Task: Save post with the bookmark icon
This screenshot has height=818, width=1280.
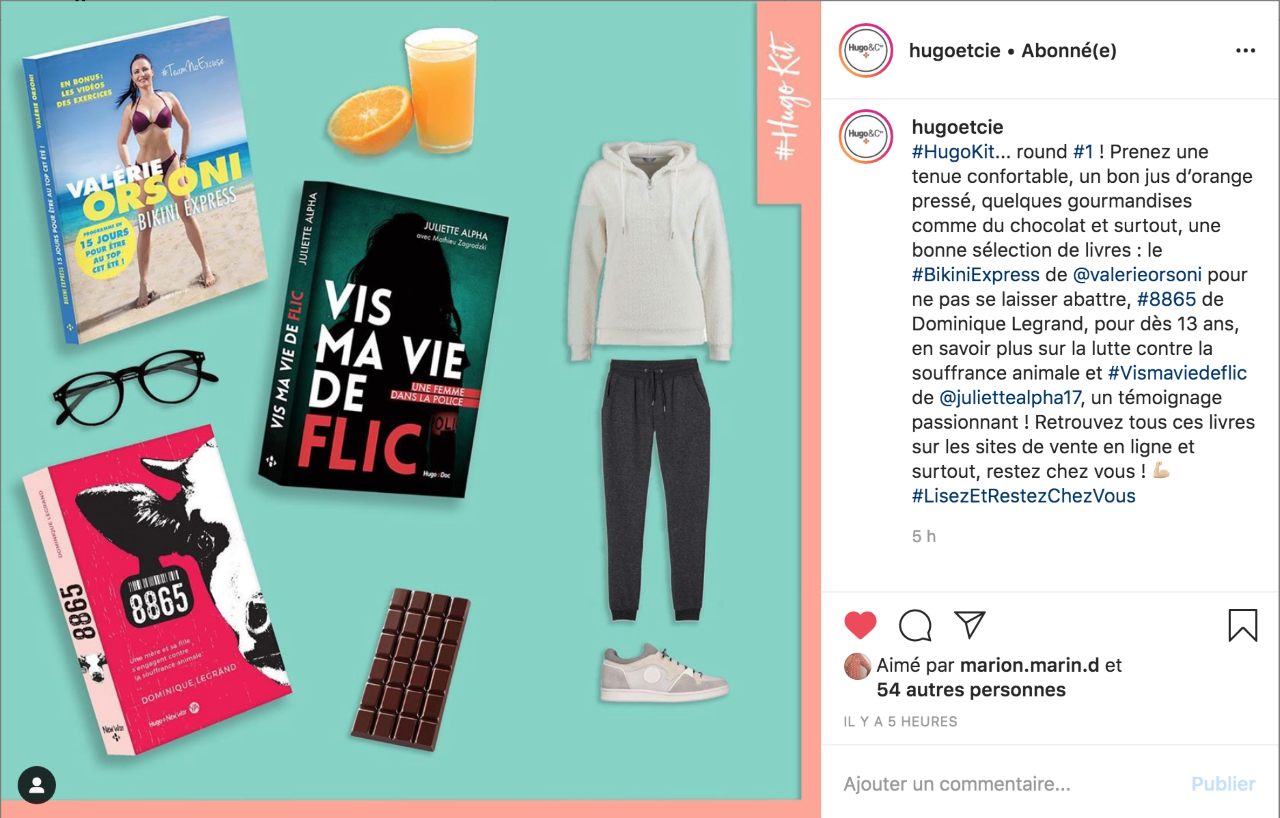Action: (1242, 626)
